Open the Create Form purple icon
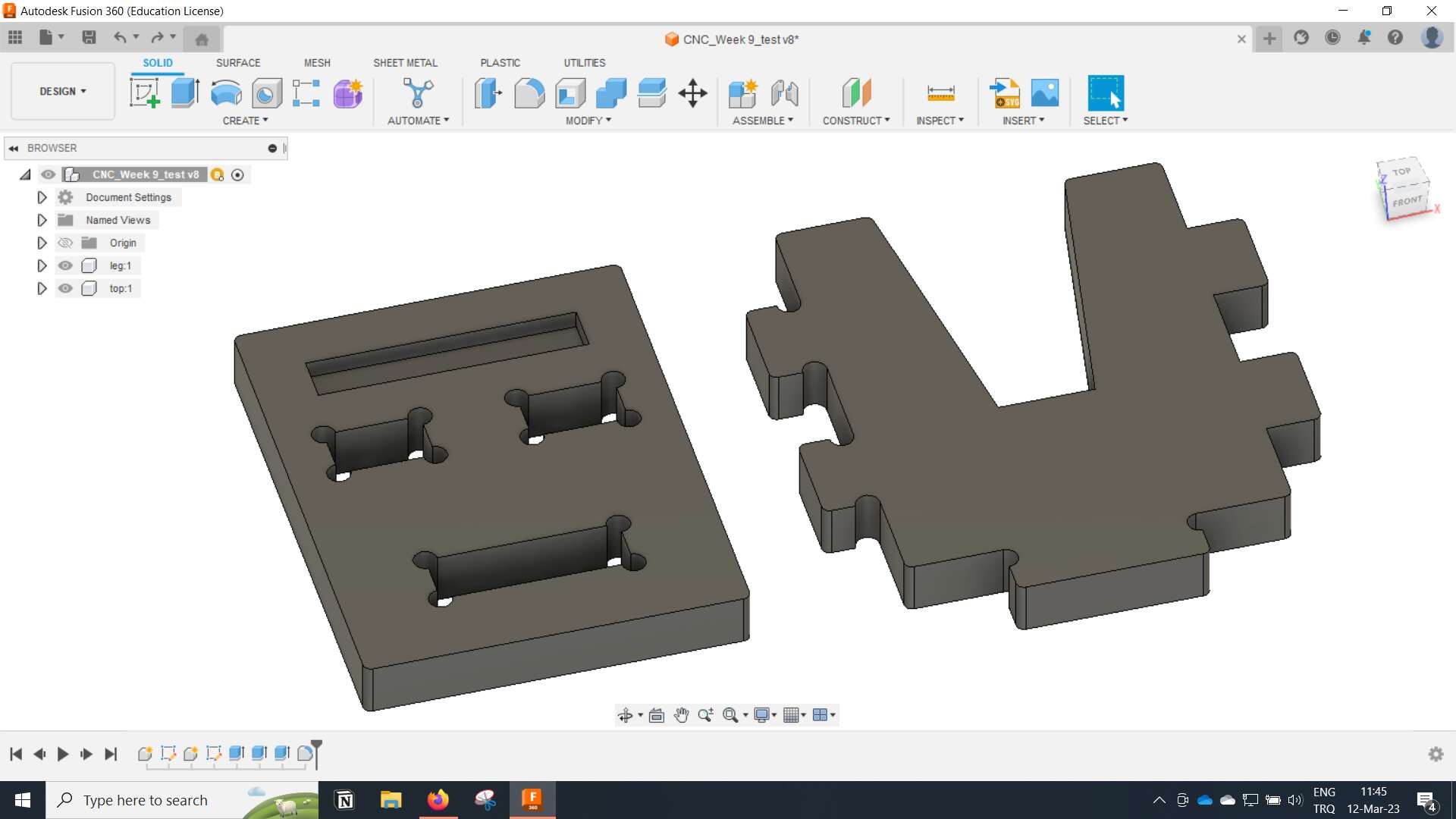1456x819 pixels. (348, 93)
